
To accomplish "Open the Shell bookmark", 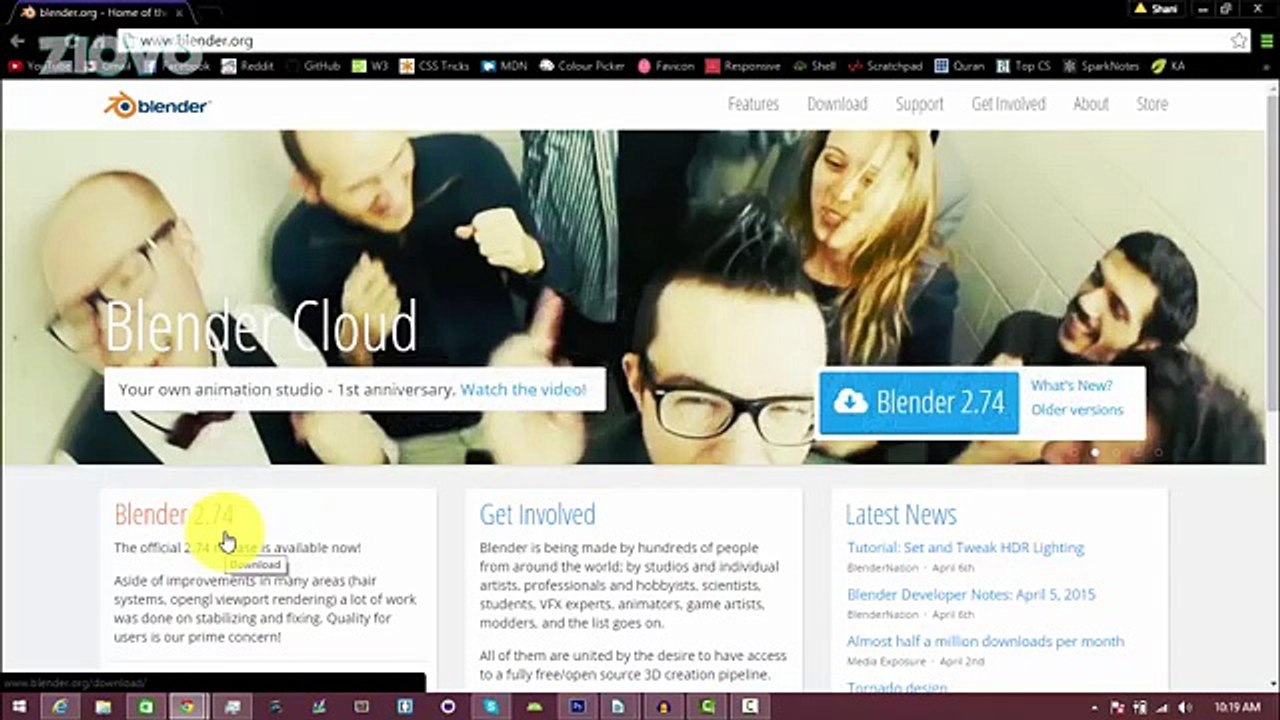I will tap(815, 66).
